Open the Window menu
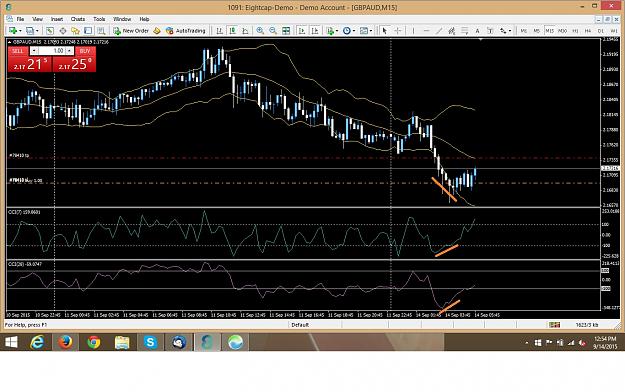Image resolution: width=625 pixels, height=392 pixels. pyautogui.click(x=122, y=19)
